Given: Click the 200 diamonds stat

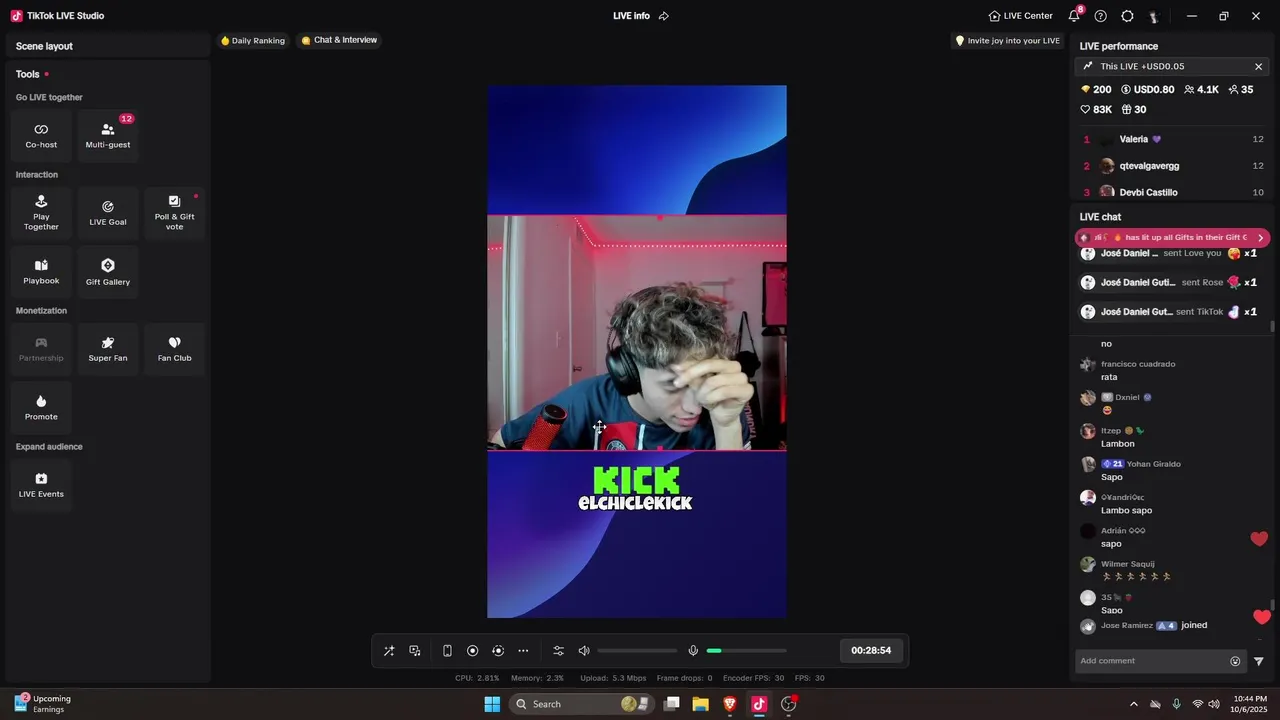Looking at the screenshot, I should [x=1096, y=89].
